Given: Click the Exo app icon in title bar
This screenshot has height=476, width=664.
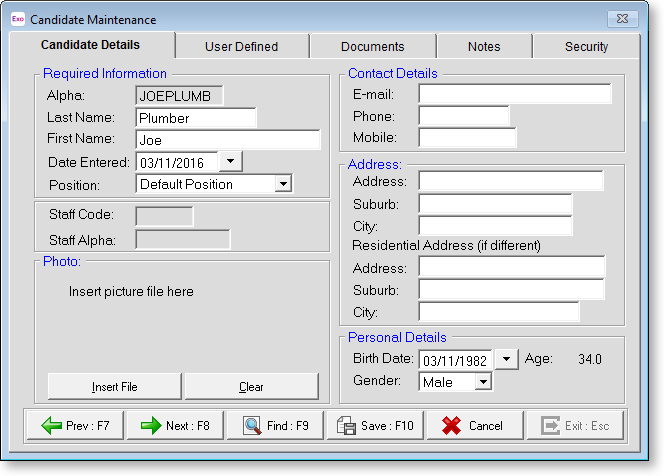Looking at the screenshot, I should pyautogui.click(x=17, y=19).
